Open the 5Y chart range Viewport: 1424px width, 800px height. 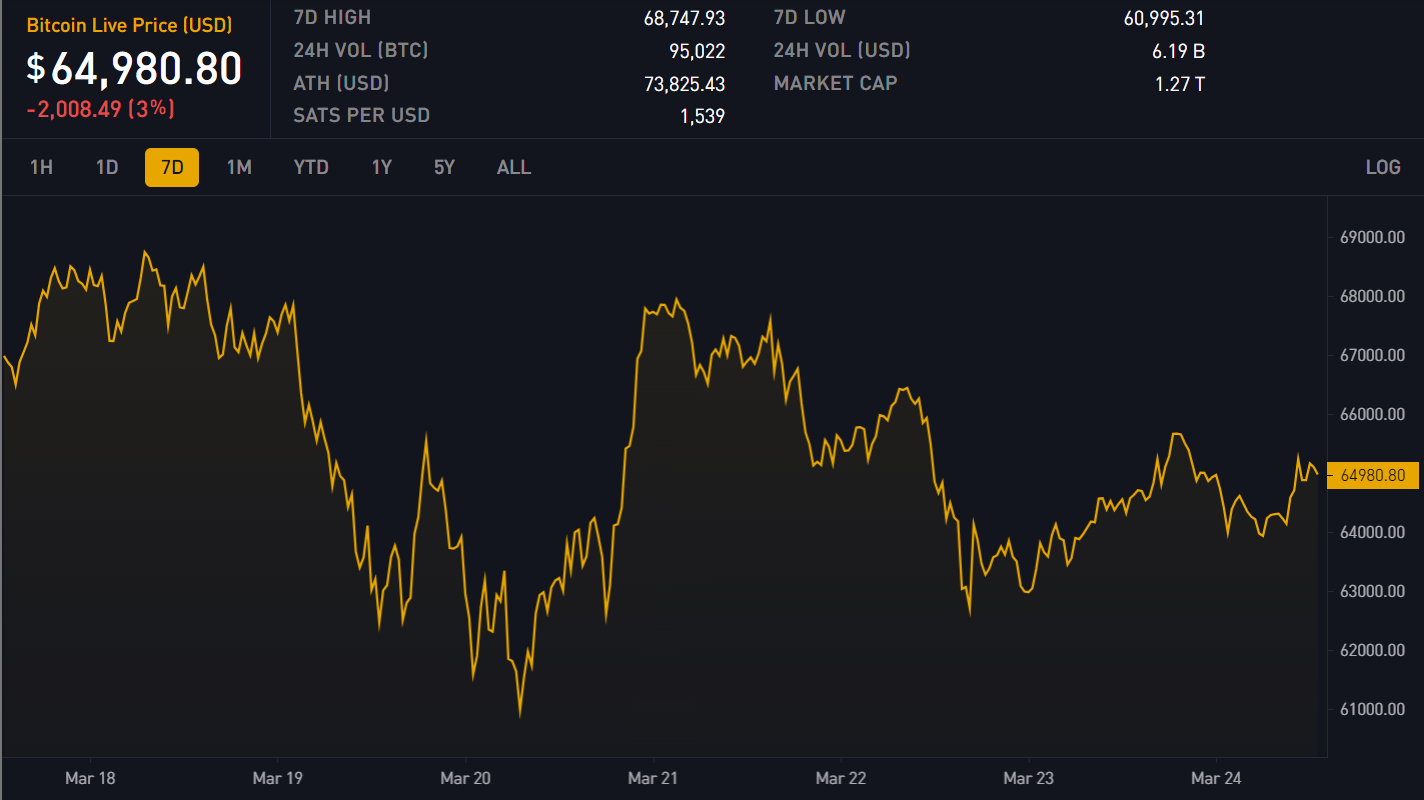point(444,167)
